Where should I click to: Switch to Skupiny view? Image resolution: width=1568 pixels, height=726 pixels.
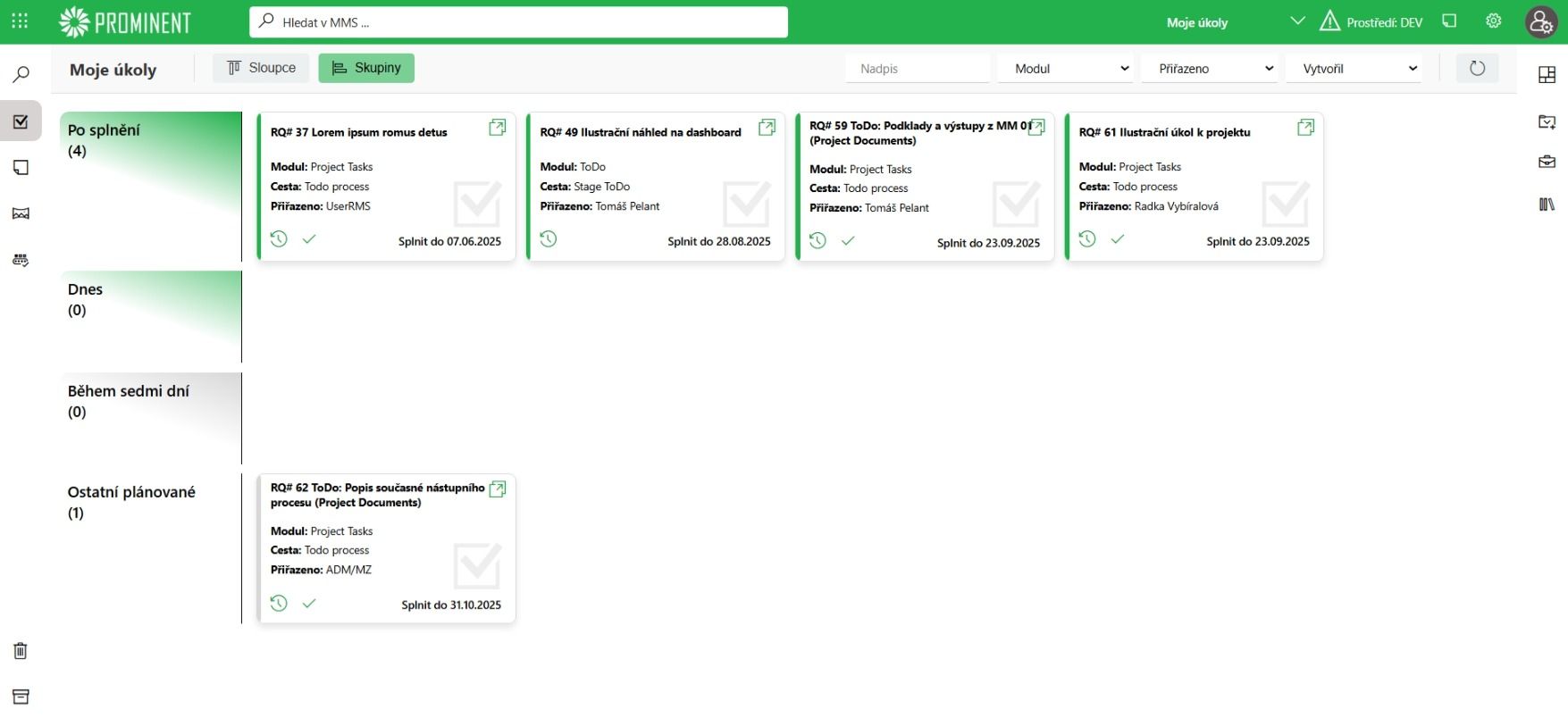coord(366,68)
